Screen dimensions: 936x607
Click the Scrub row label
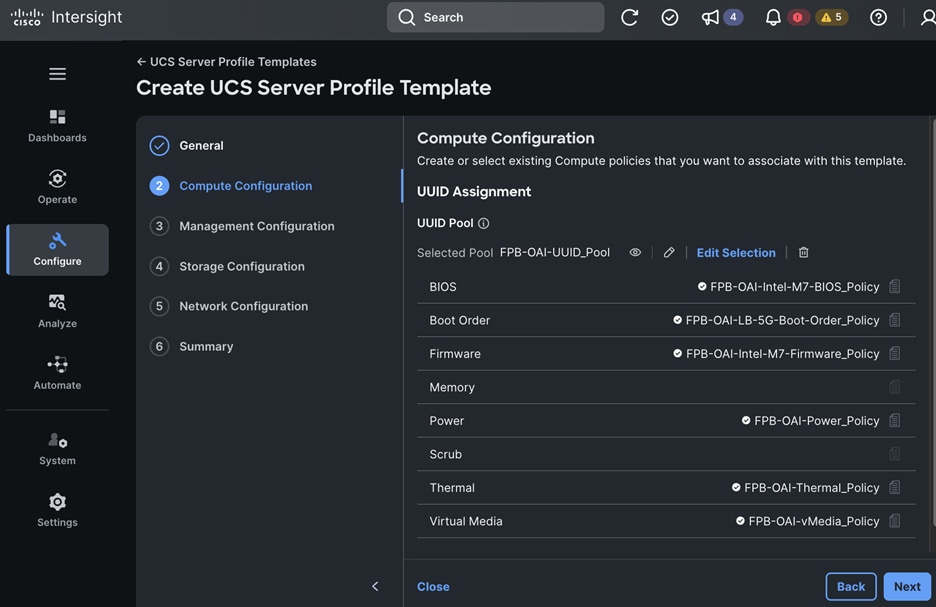click(445, 454)
